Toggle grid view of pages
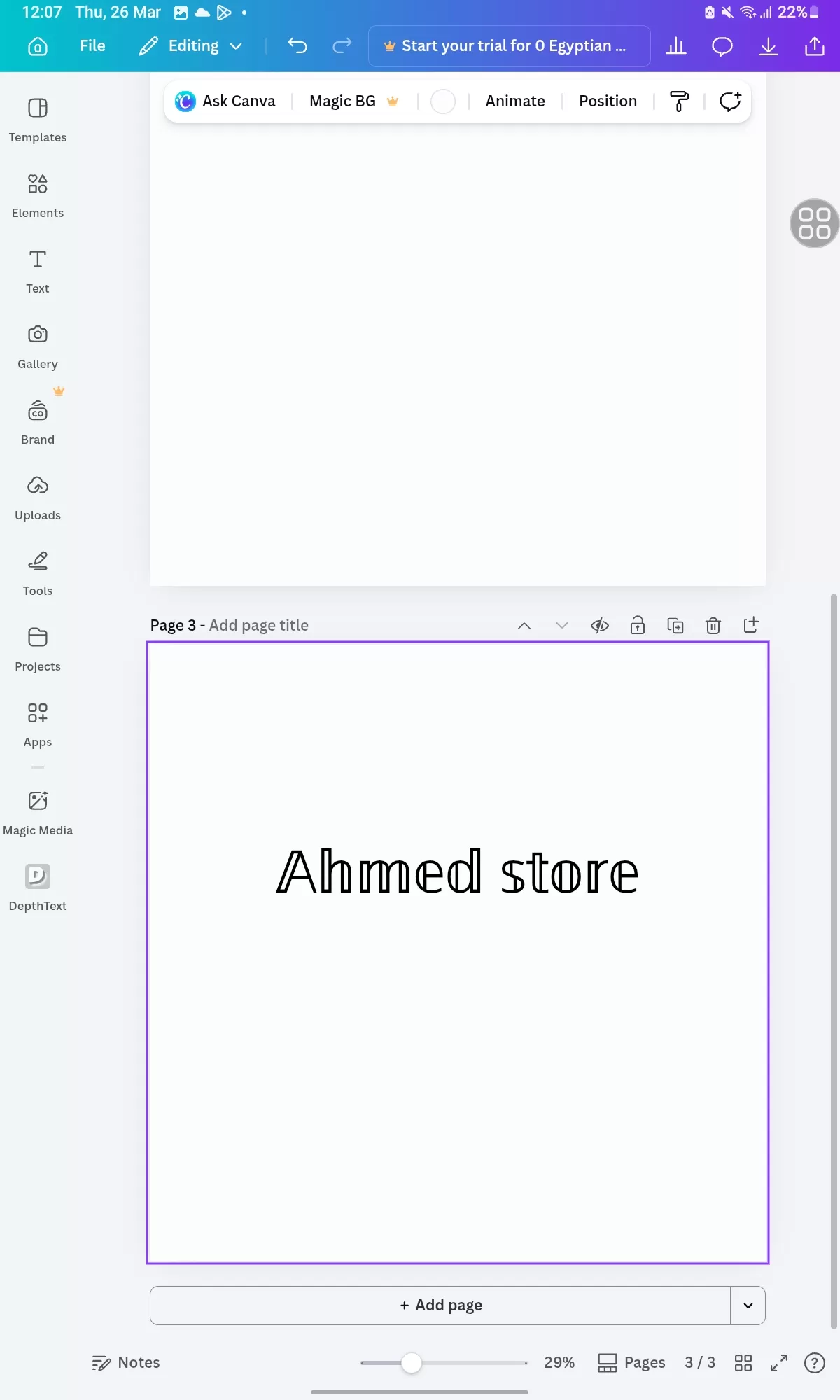Screen dimensions: 840x1400 point(743,1362)
